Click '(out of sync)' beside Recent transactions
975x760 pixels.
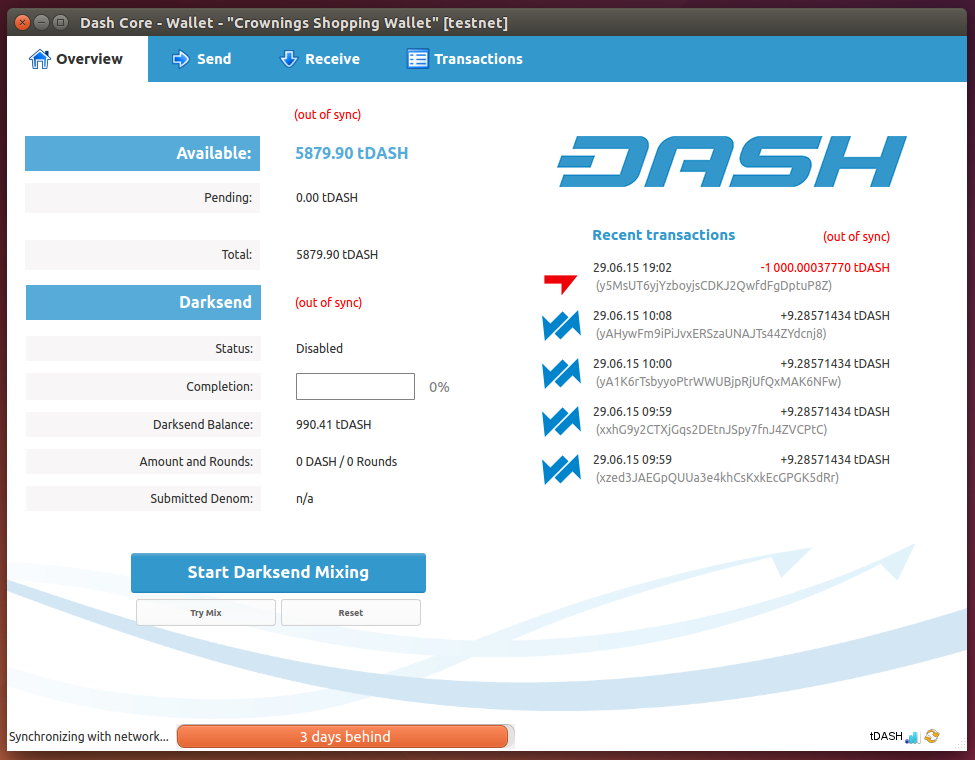(x=856, y=237)
